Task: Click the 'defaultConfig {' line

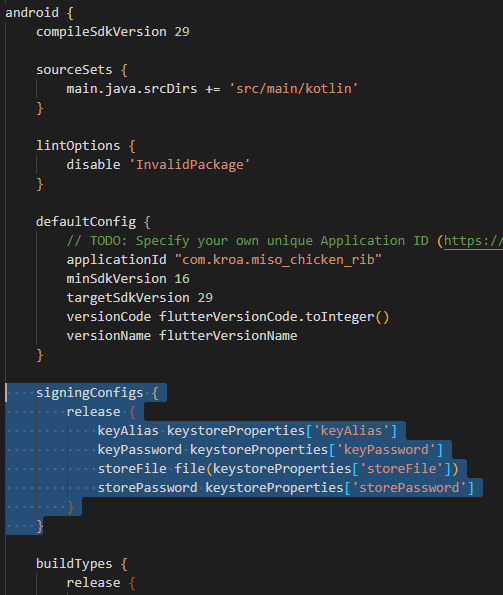Action: click(x=93, y=222)
